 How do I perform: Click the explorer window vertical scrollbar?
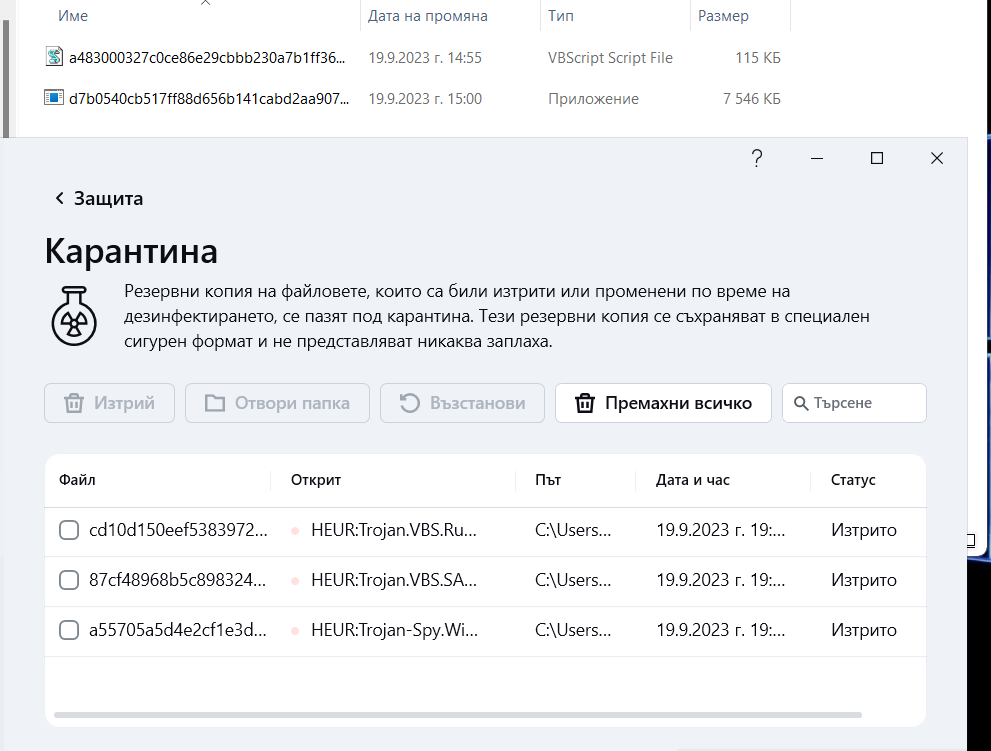[x=6, y=78]
